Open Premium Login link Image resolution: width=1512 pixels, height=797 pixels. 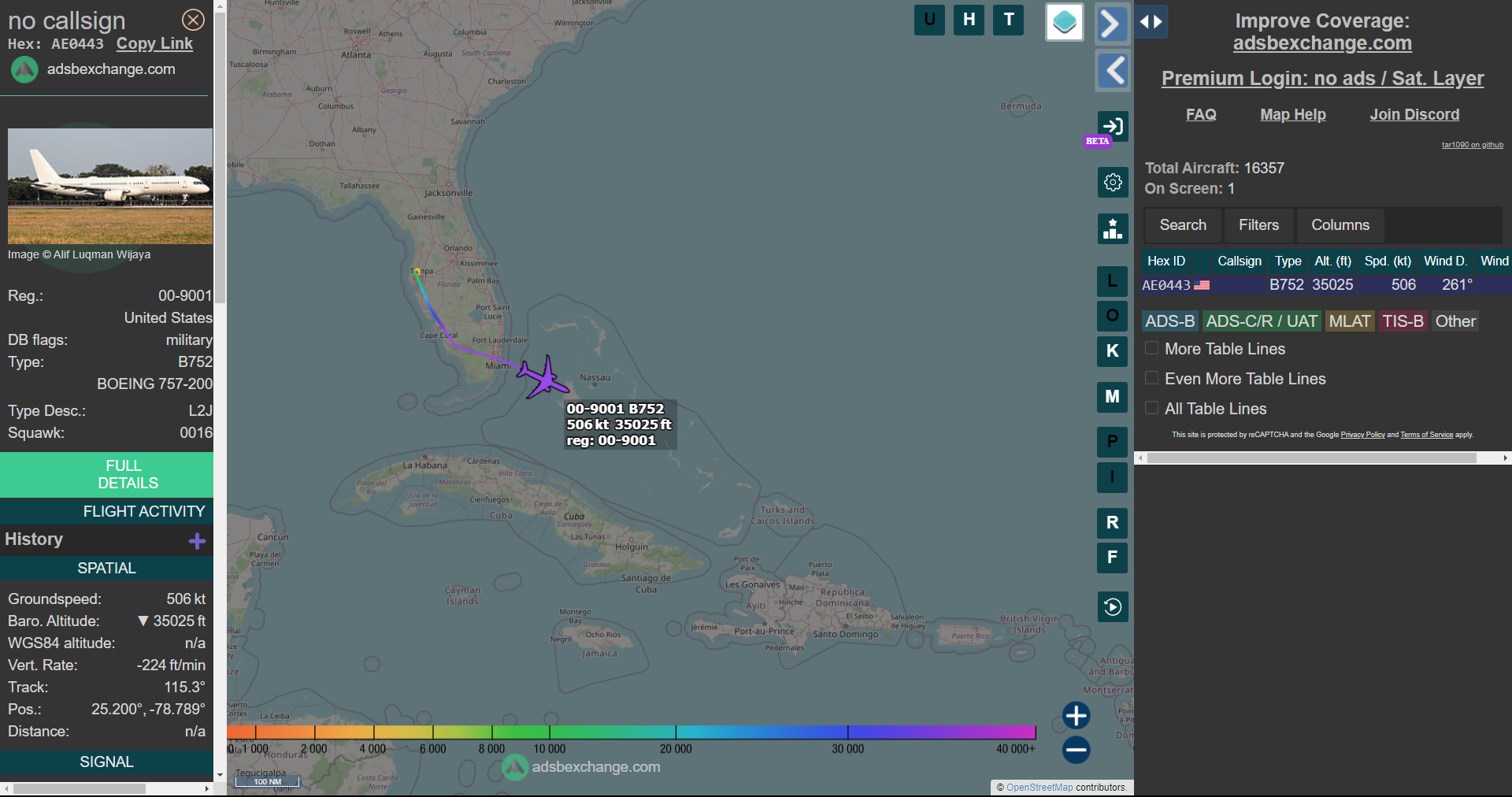(1323, 78)
